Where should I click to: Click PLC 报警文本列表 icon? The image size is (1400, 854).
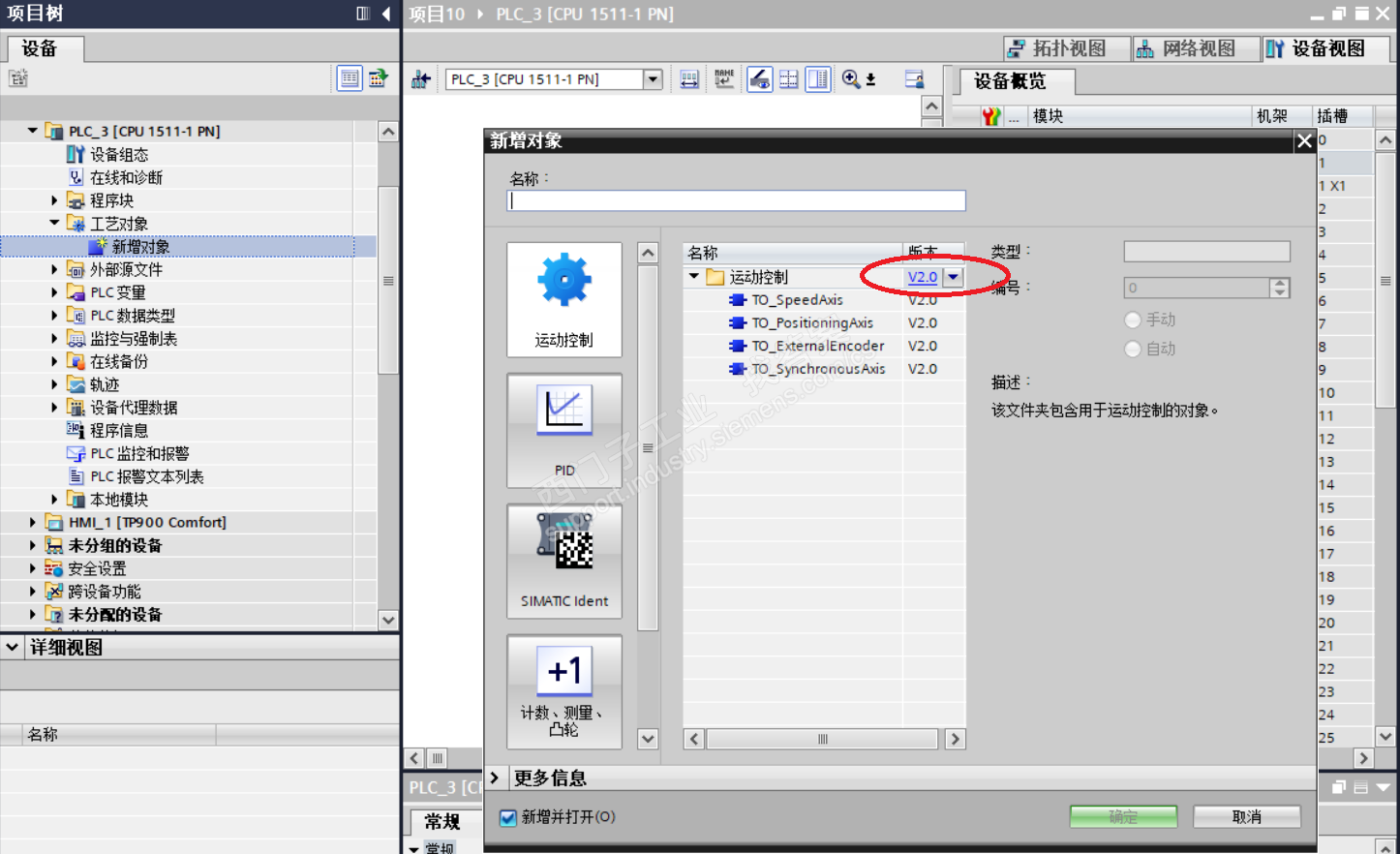(x=76, y=476)
